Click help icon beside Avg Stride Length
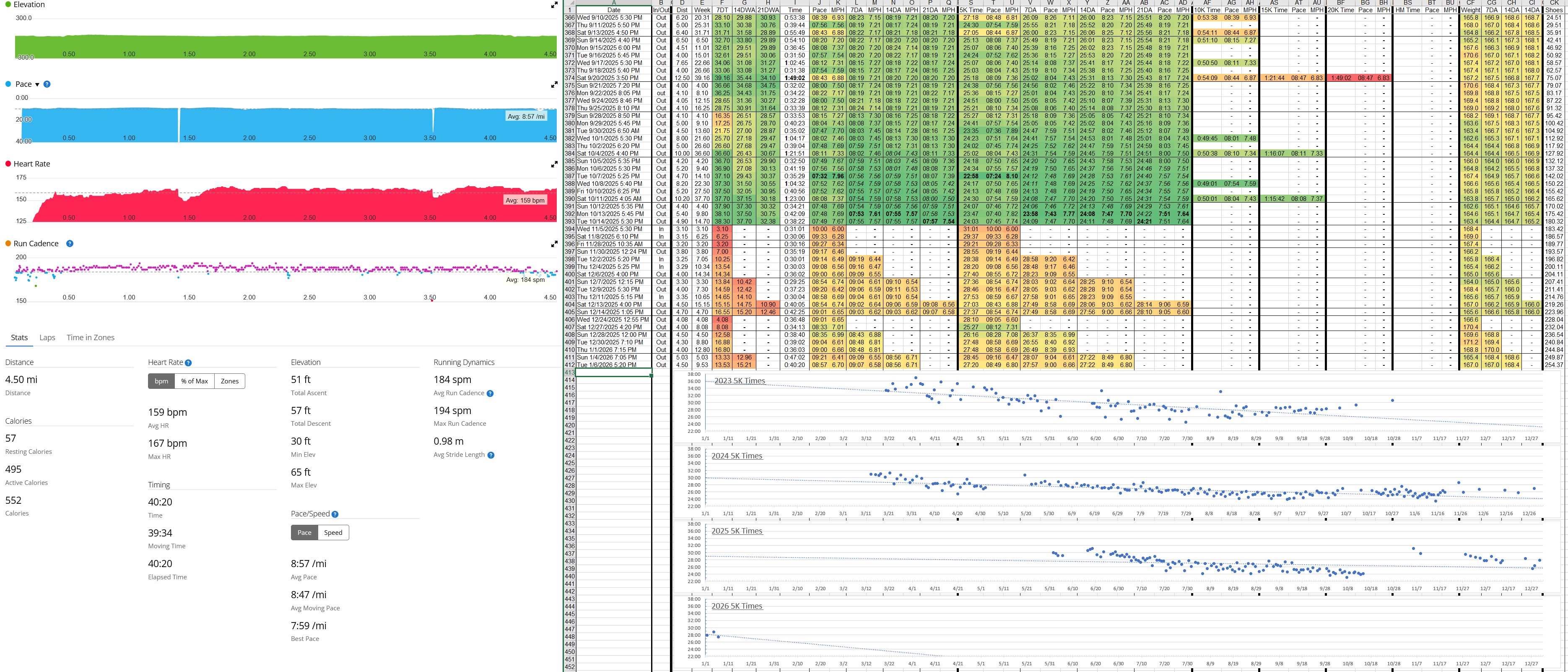The height and width of the screenshot is (672, 1568). point(491,455)
